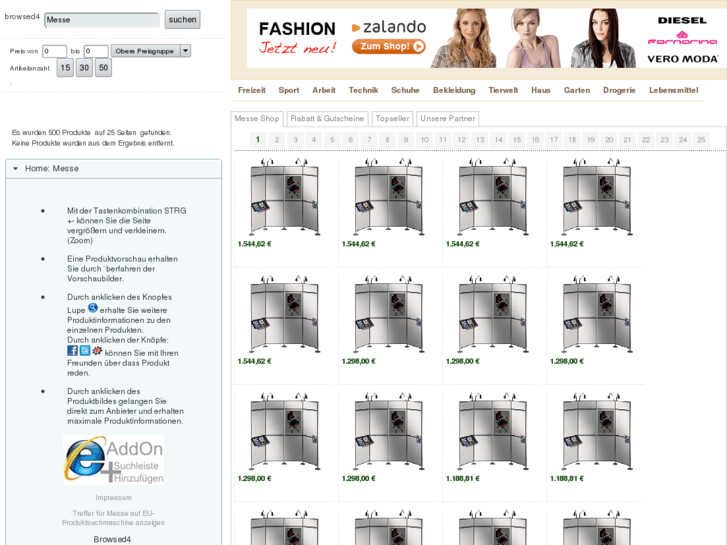Go to results page 13

click(480, 140)
